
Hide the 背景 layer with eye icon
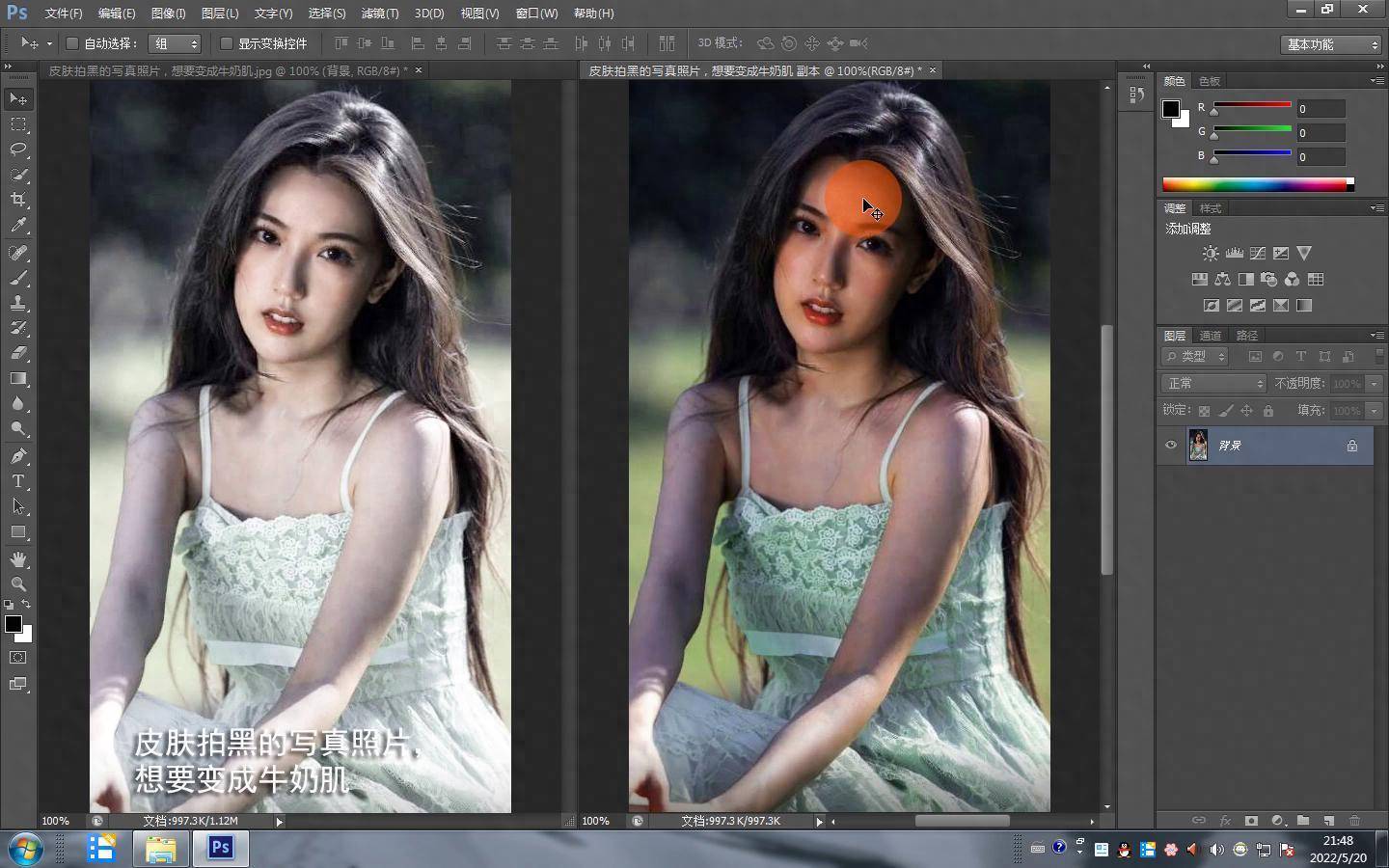coord(1171,446)
